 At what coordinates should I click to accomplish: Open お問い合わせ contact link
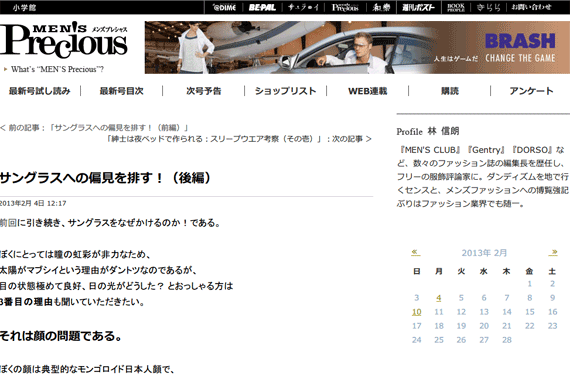(x=531, y=7)
